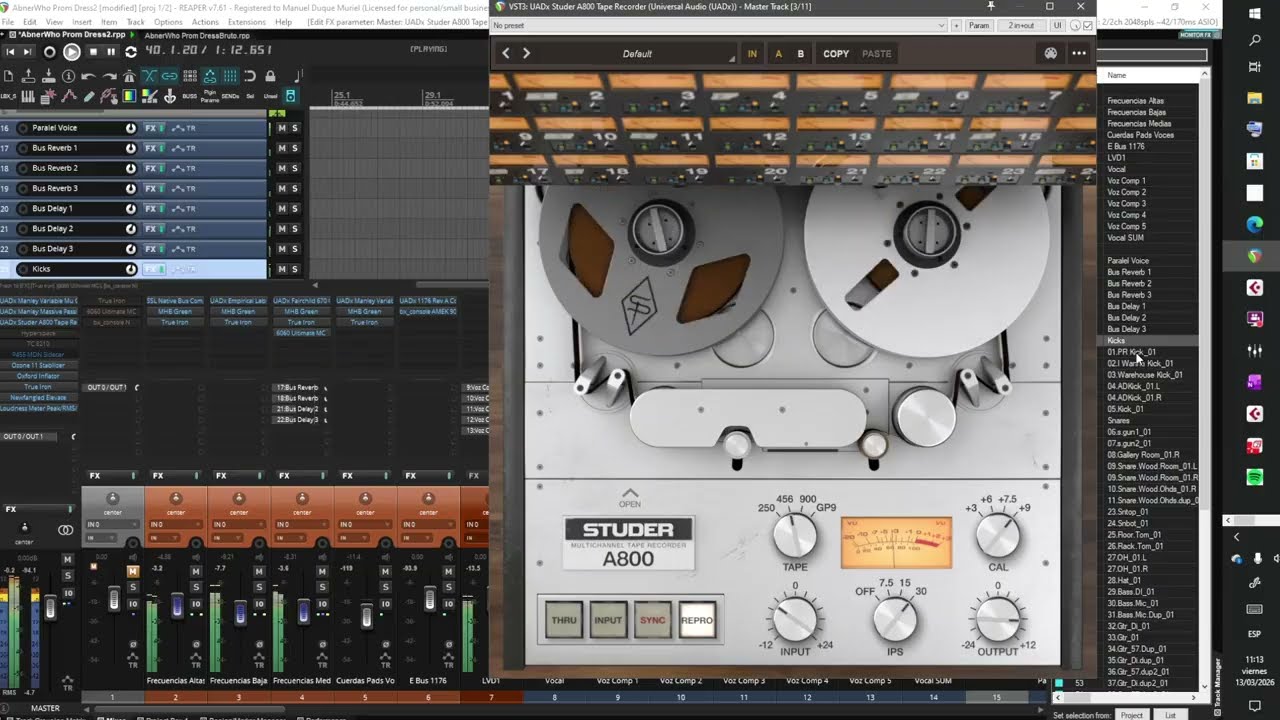Click the transport Record button
1280x720 pixels.
click(x=50, y=52)
